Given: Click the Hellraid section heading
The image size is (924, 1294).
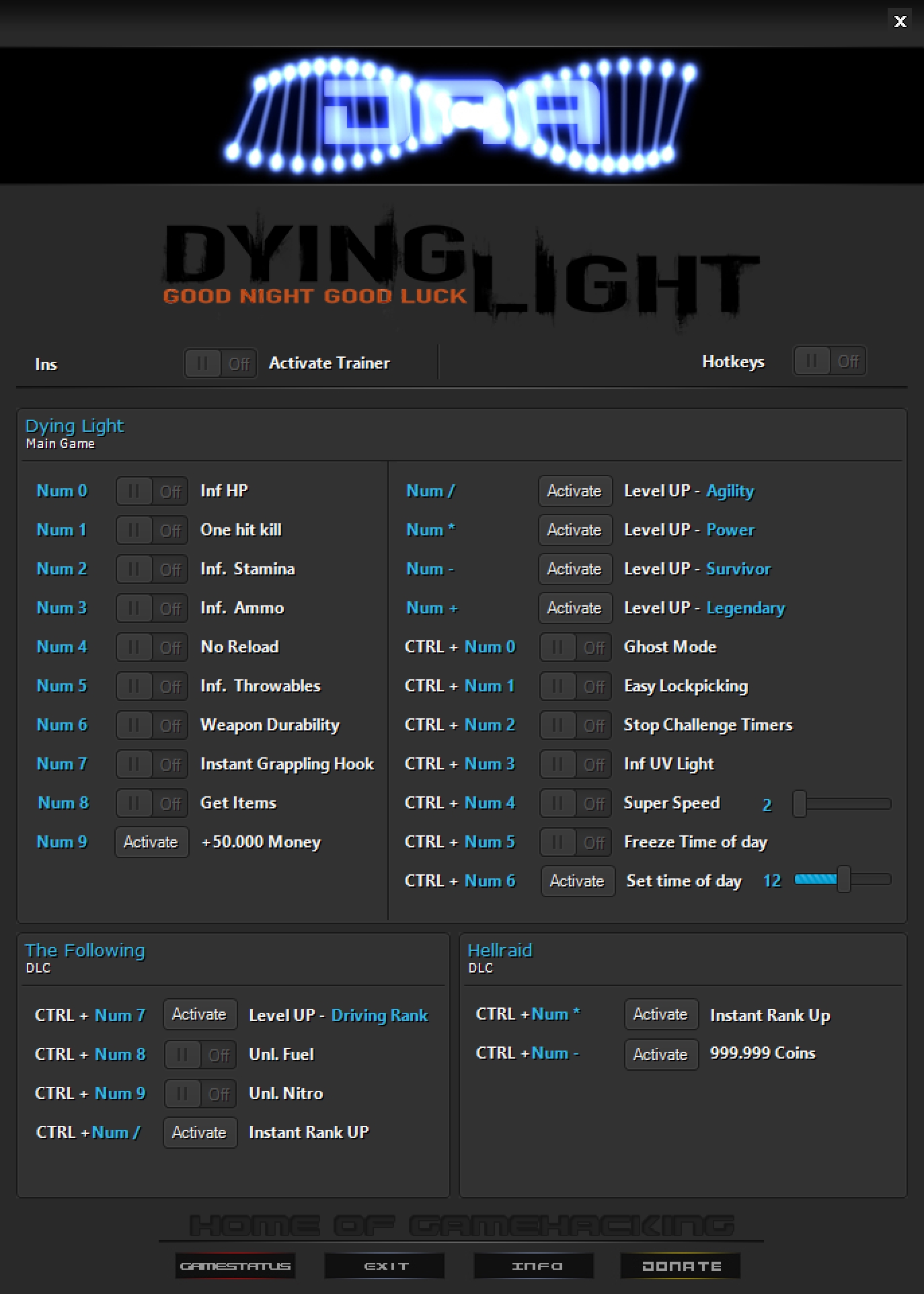Looking at the screenshot, I should (x=500, y=950).
